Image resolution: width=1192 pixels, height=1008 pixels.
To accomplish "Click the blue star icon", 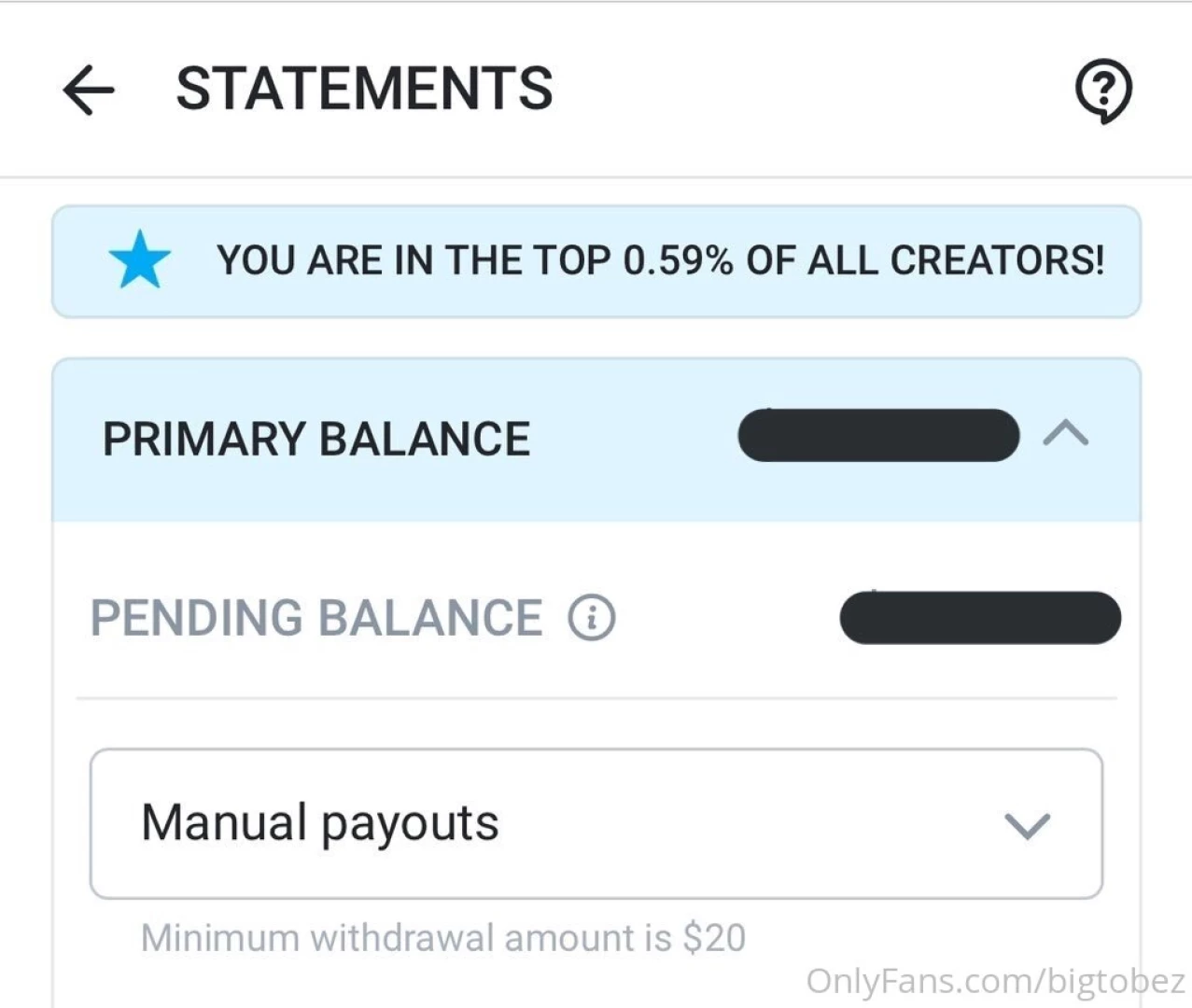I will pos(140,260).
